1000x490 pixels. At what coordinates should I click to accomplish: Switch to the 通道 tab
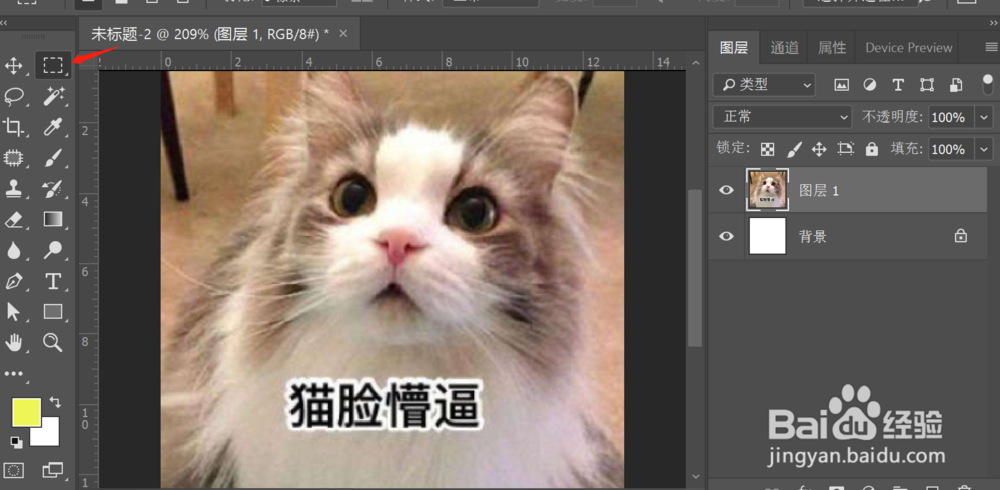tap(784, 48)
